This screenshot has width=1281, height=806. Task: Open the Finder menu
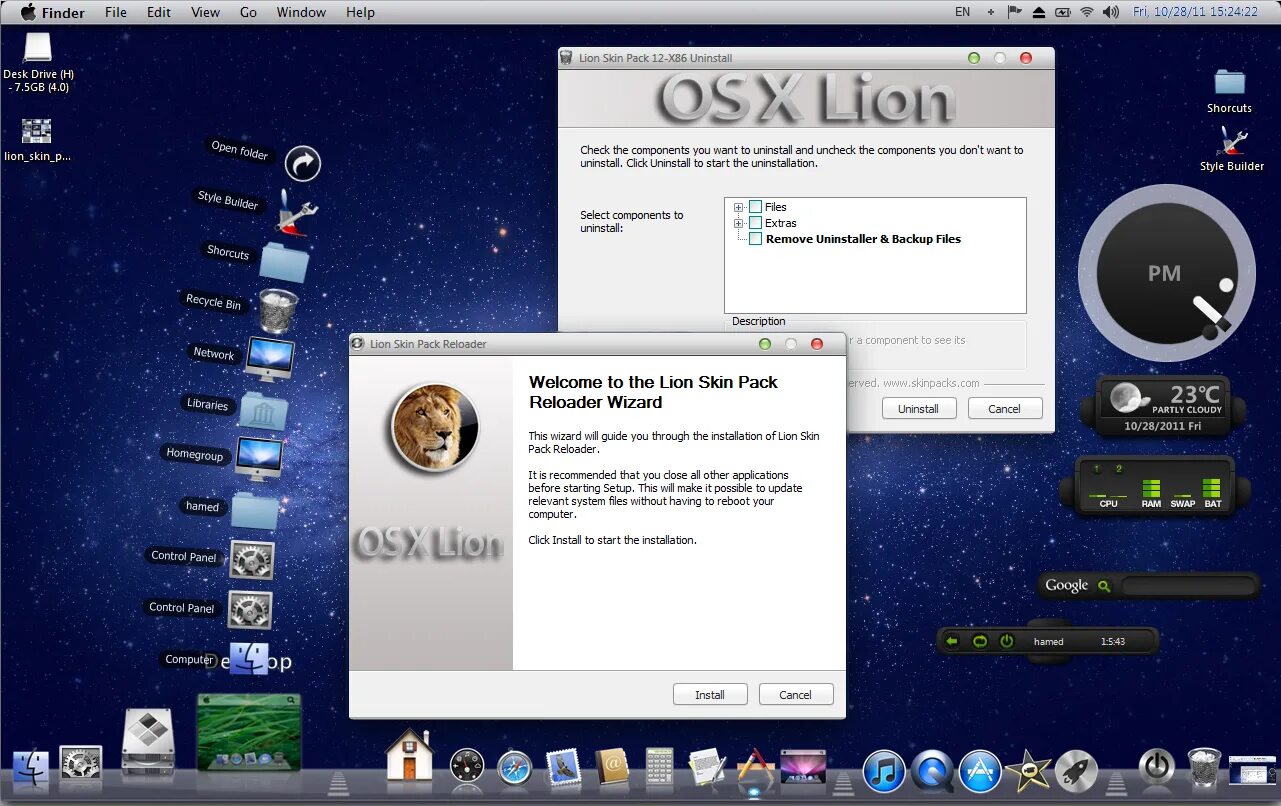pyautogui.click(x=63, y=12)
